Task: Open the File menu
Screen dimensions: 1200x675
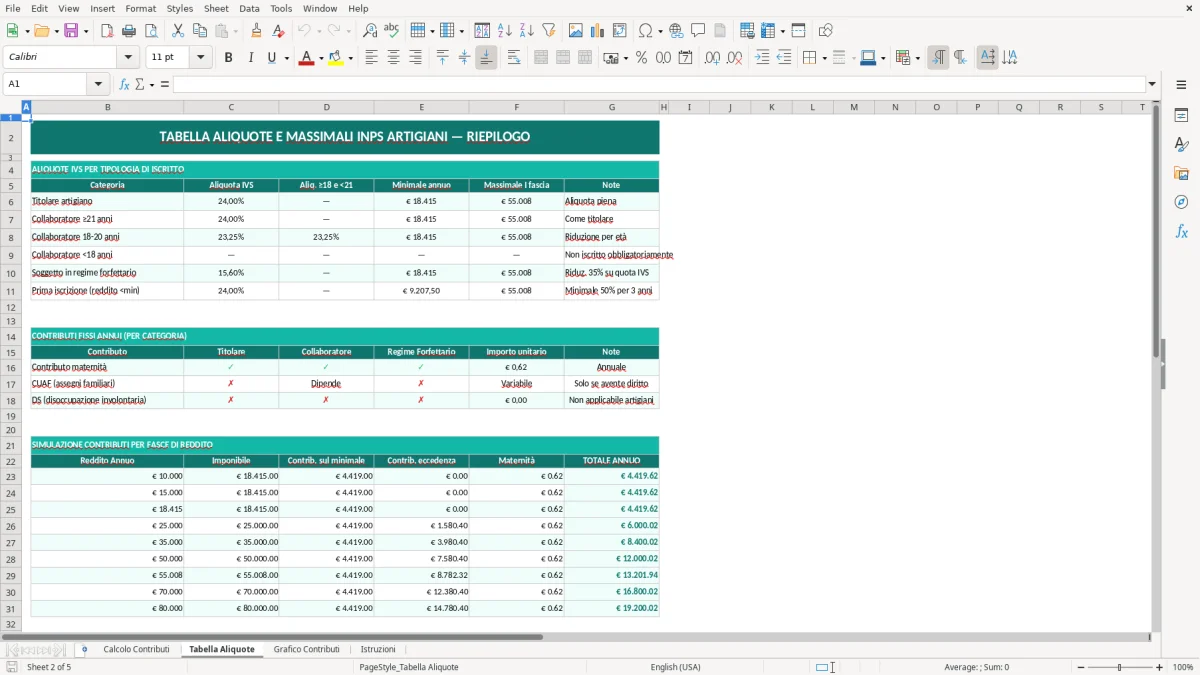Action: point(13,8)
